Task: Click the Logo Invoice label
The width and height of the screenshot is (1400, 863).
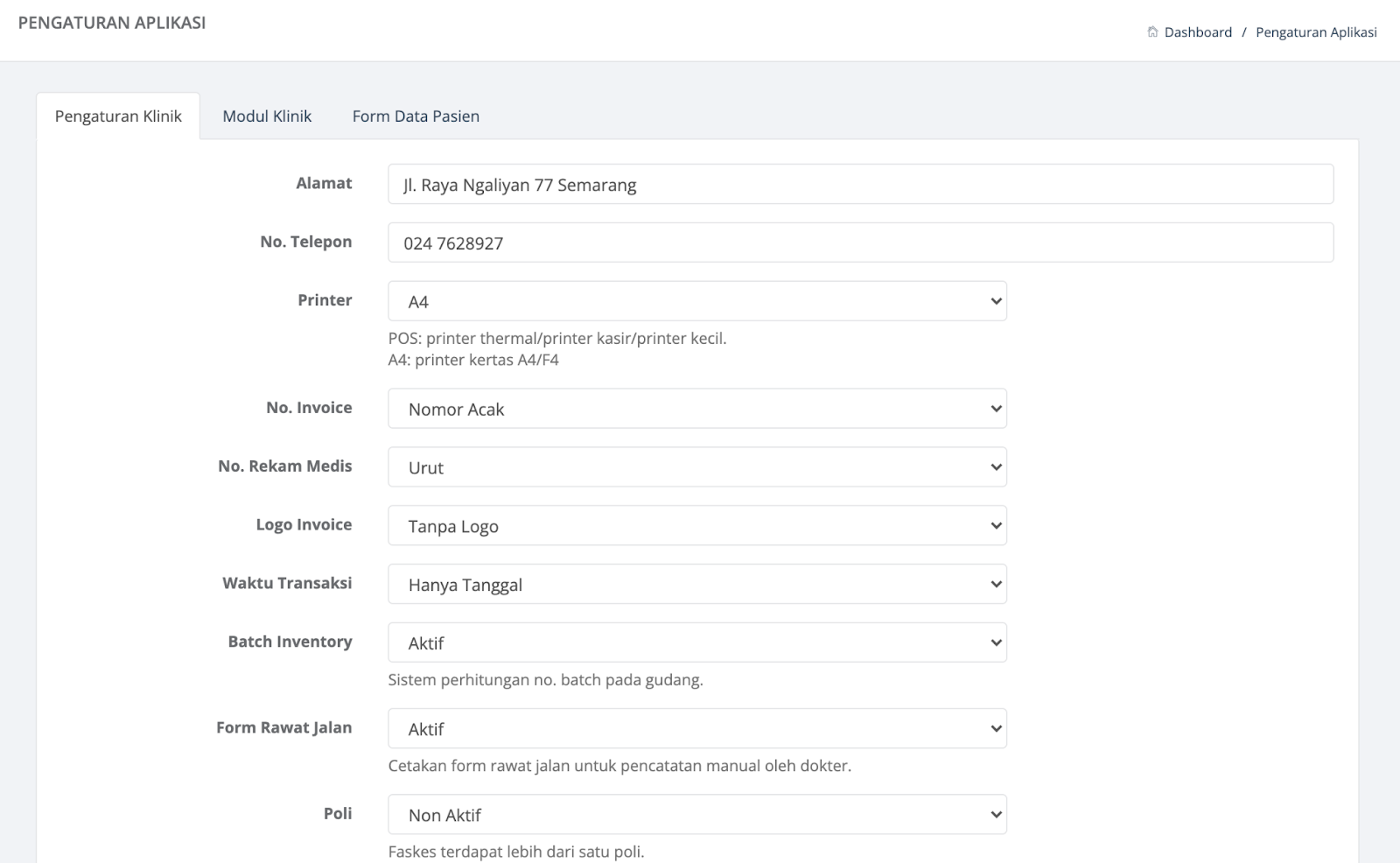Action: [304, 525]
